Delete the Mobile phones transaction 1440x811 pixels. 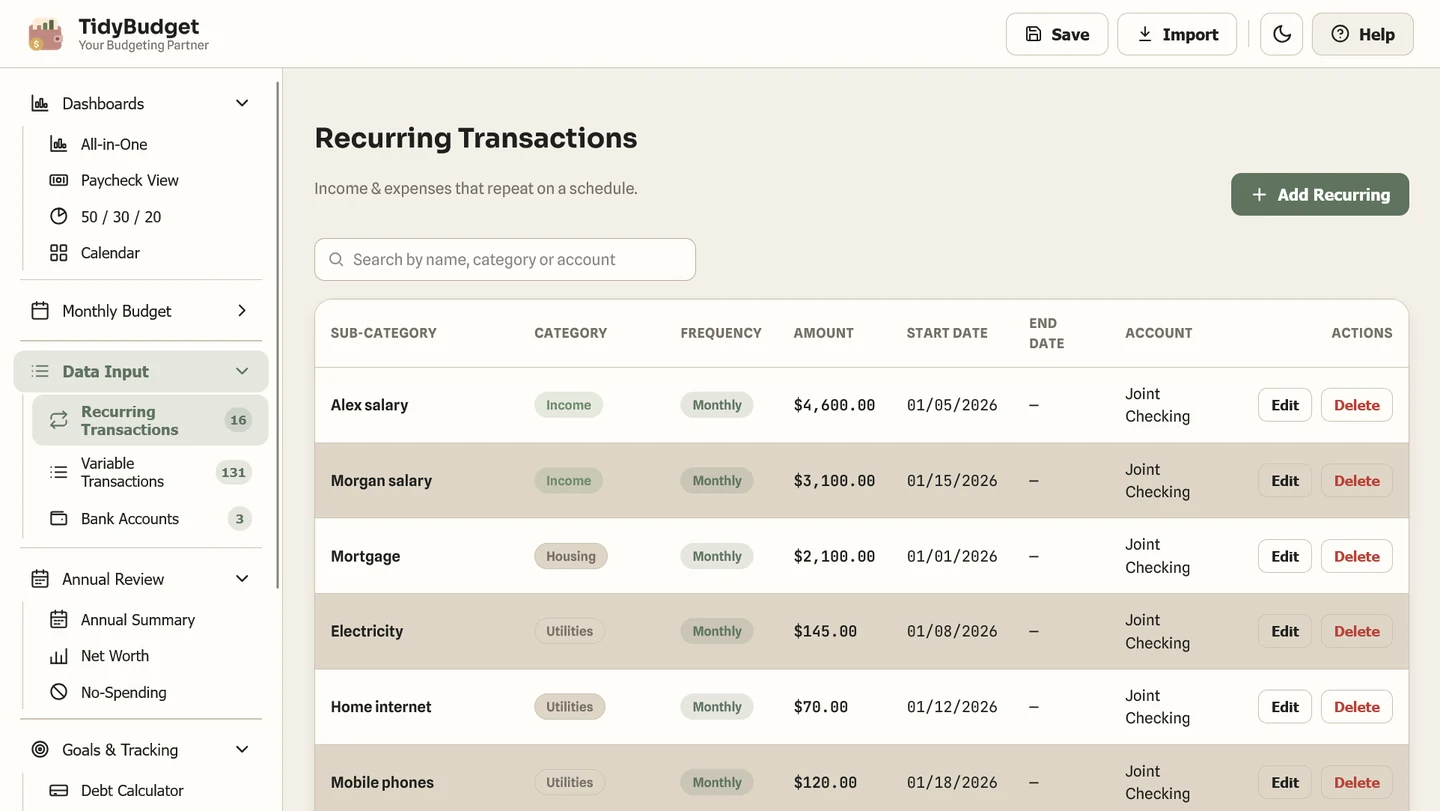pos(1357,782)
